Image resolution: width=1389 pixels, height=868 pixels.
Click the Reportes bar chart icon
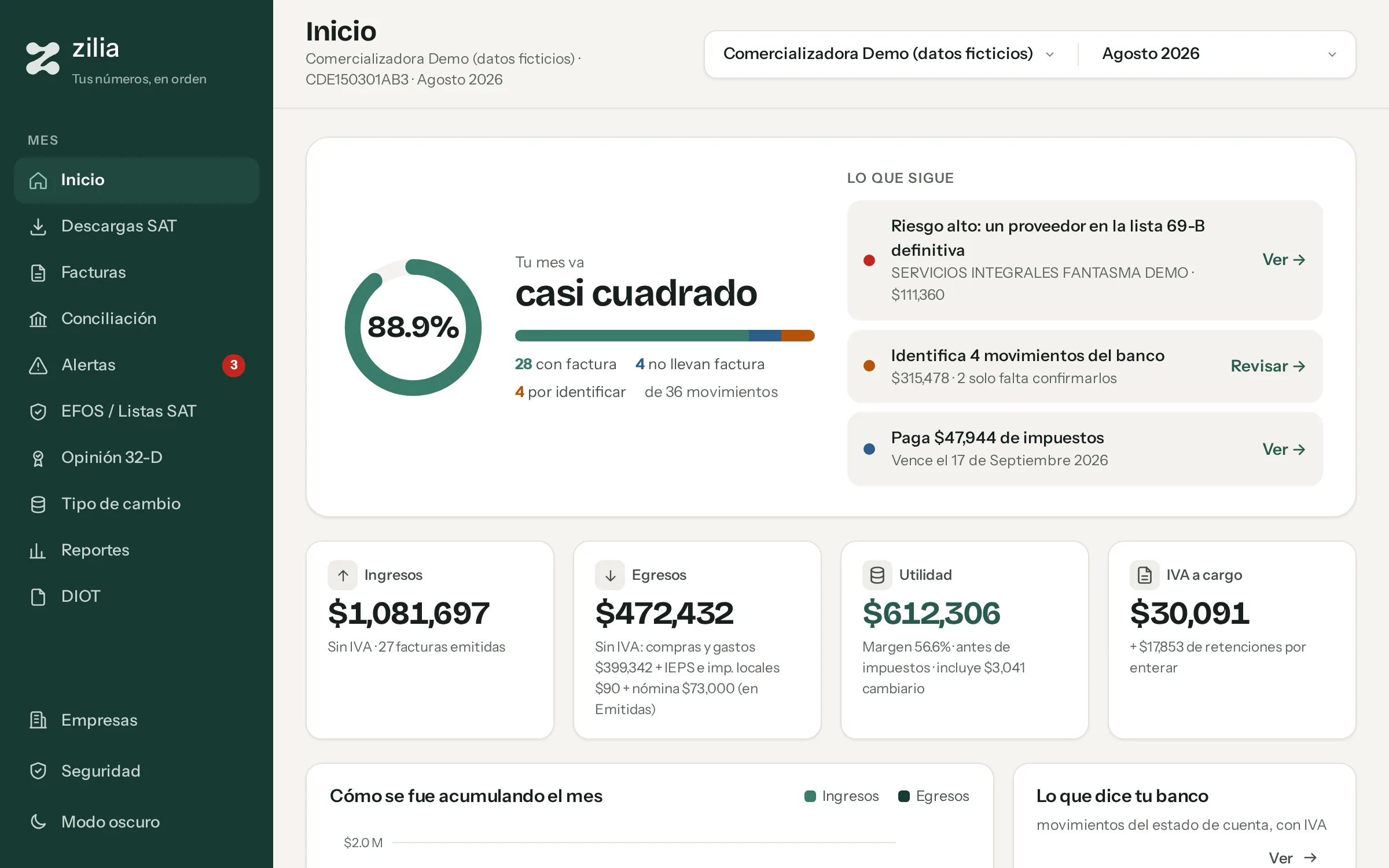(x=38, y=551)
